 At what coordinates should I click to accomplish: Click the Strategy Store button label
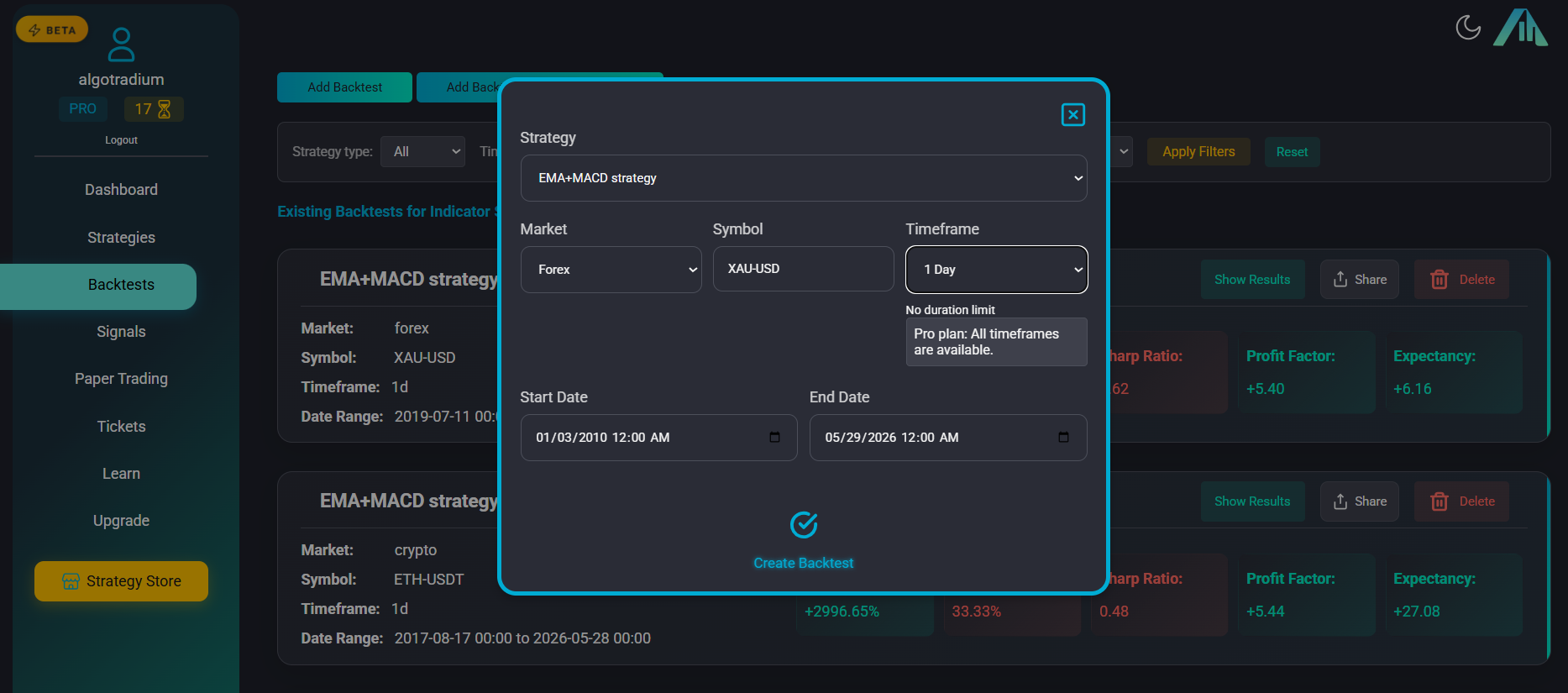tap(134, 581)
